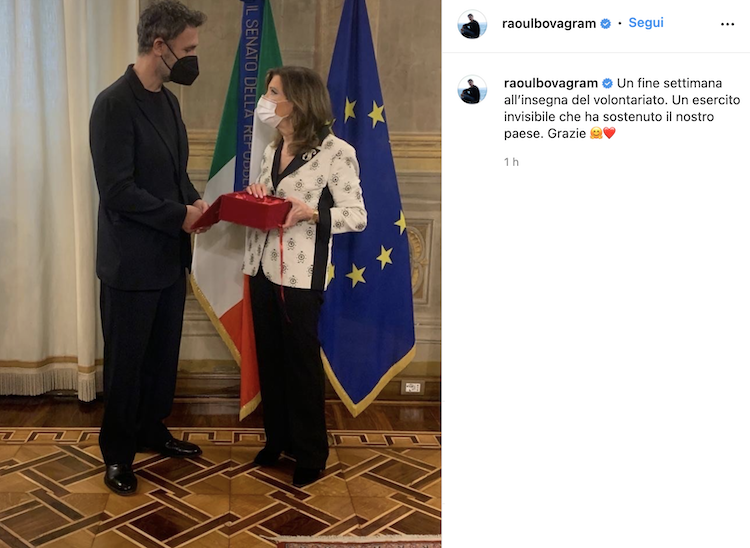Open the profile avatar beside the caption
The width and height of the screenshot is (750, 548).
472,89
